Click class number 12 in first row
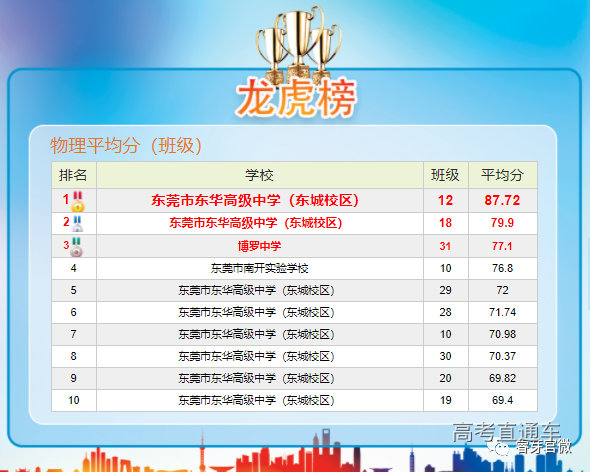The image size is (590, 472). [x=446, y=200]
